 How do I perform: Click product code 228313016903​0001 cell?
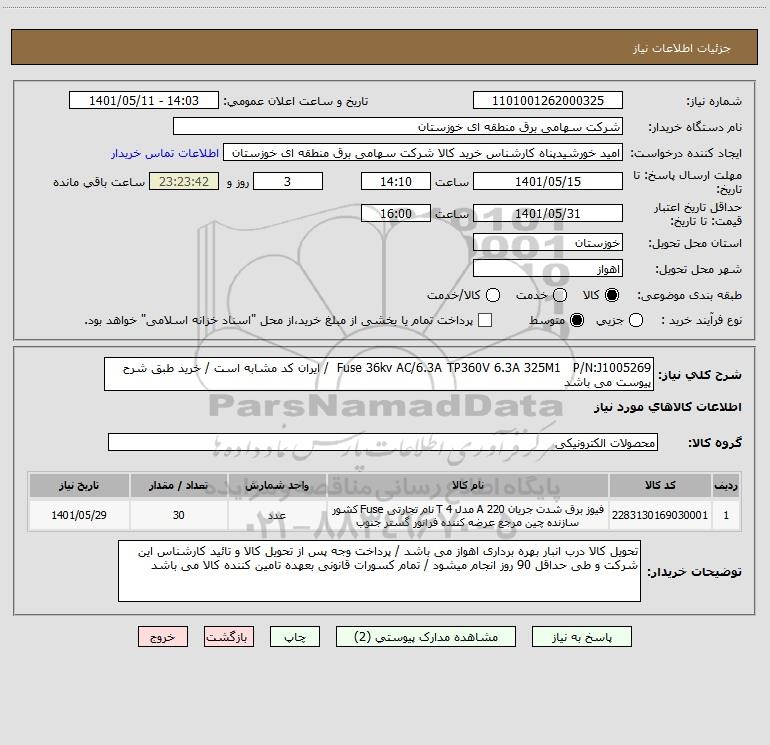660,515
